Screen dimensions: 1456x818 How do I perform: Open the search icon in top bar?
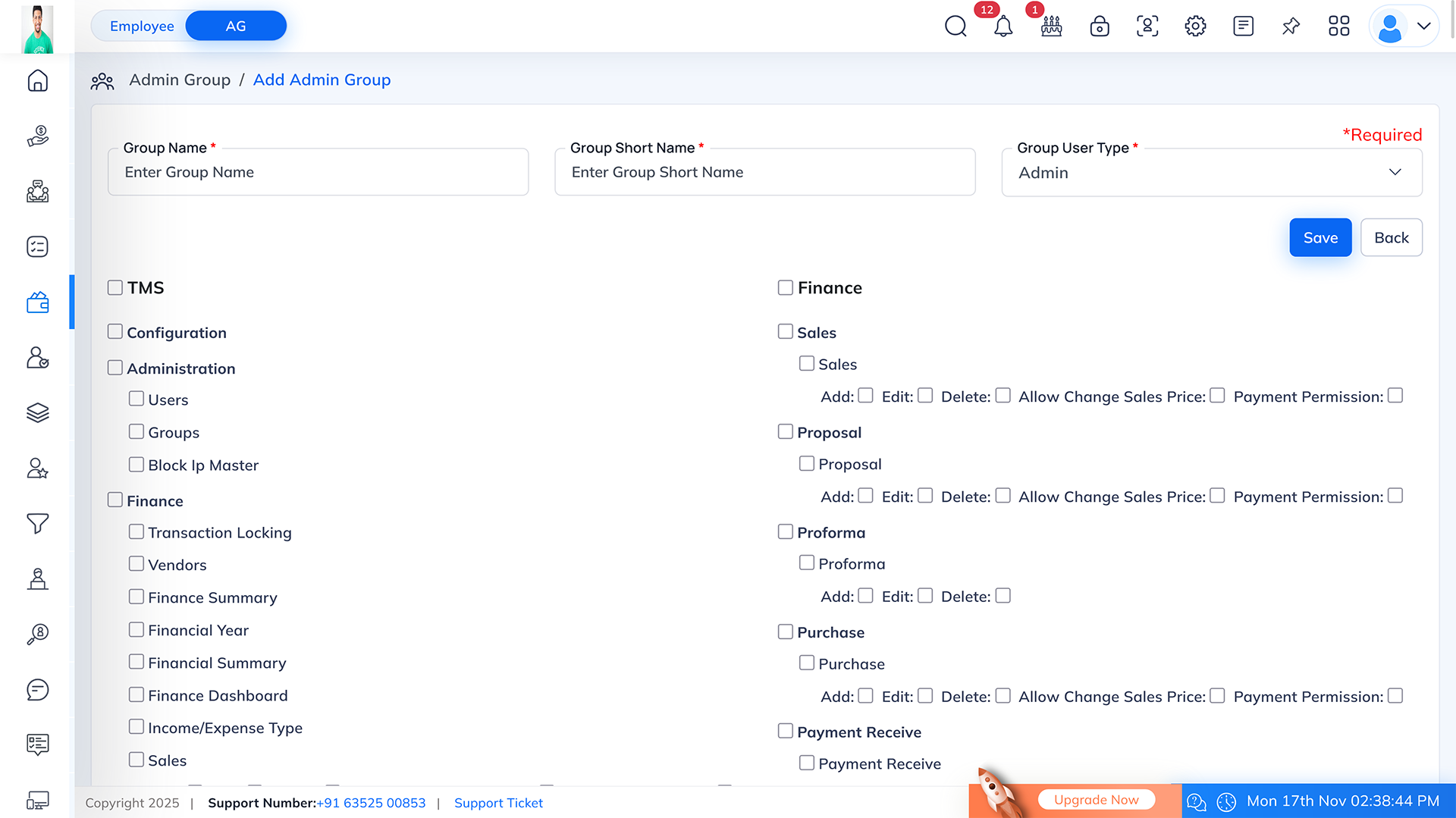[955, 27]
